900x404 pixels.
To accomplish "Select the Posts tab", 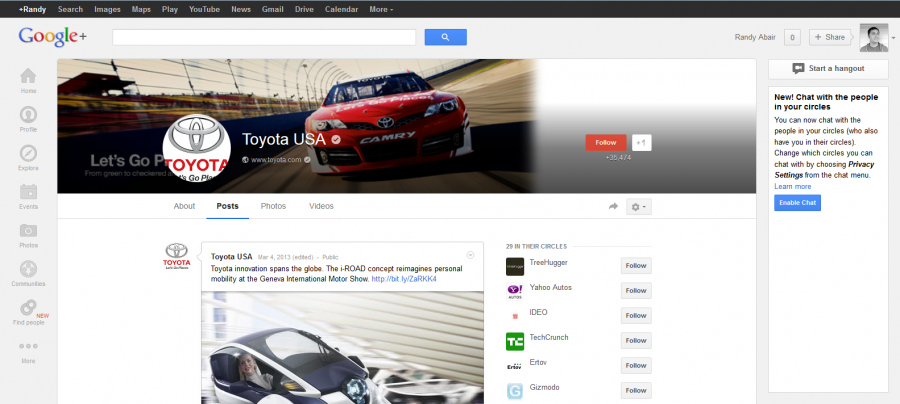I will point(227,206).
